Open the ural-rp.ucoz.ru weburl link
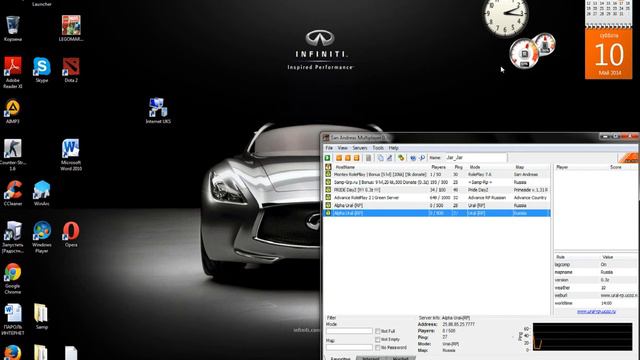 pyautogui.click(x=596, y=311)
